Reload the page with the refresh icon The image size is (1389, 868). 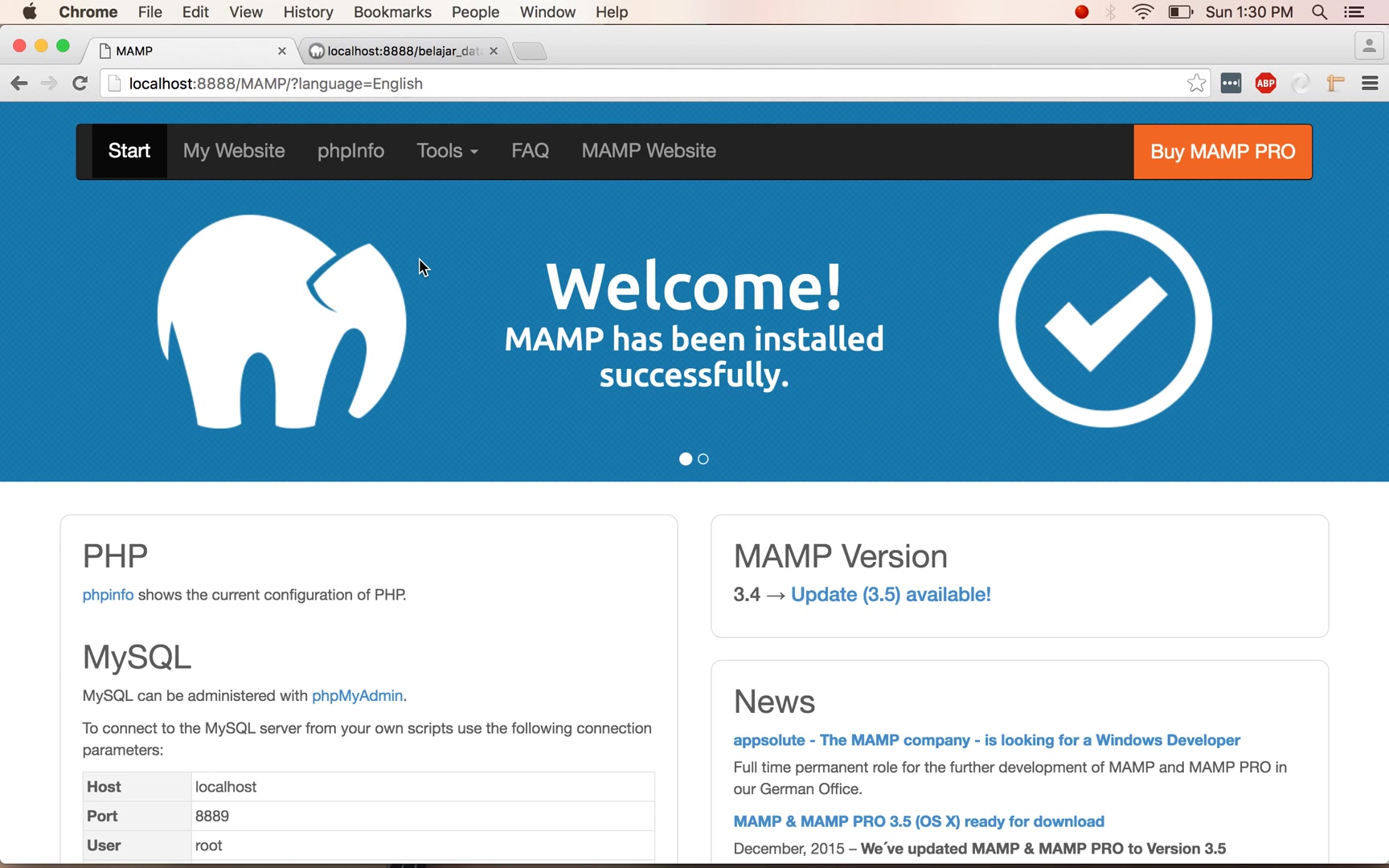80,84
